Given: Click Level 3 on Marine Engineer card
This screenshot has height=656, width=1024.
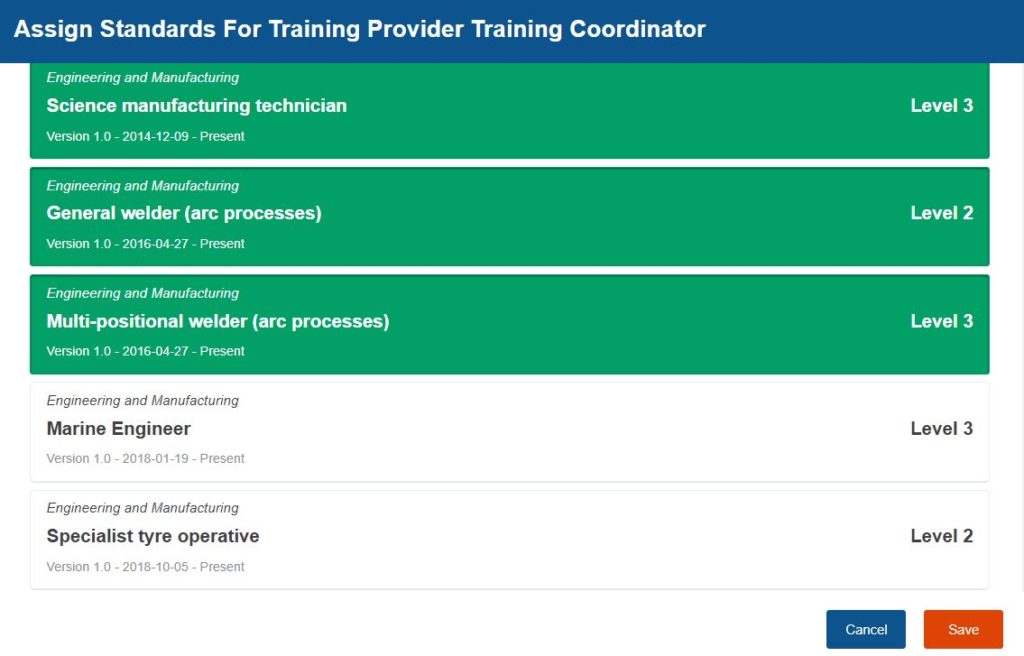Looking at the screenshot, I should coord(941,429).
